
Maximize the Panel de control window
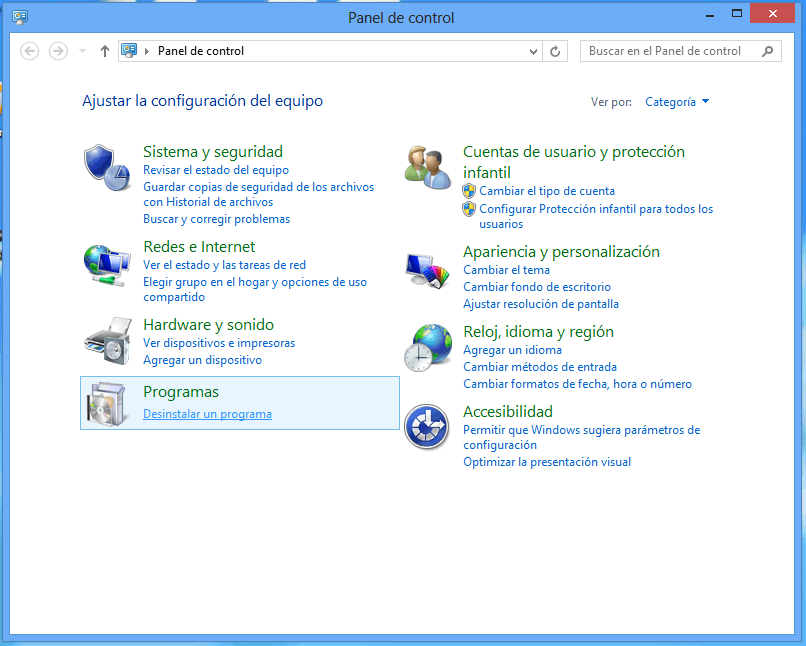tap(737, 14)
